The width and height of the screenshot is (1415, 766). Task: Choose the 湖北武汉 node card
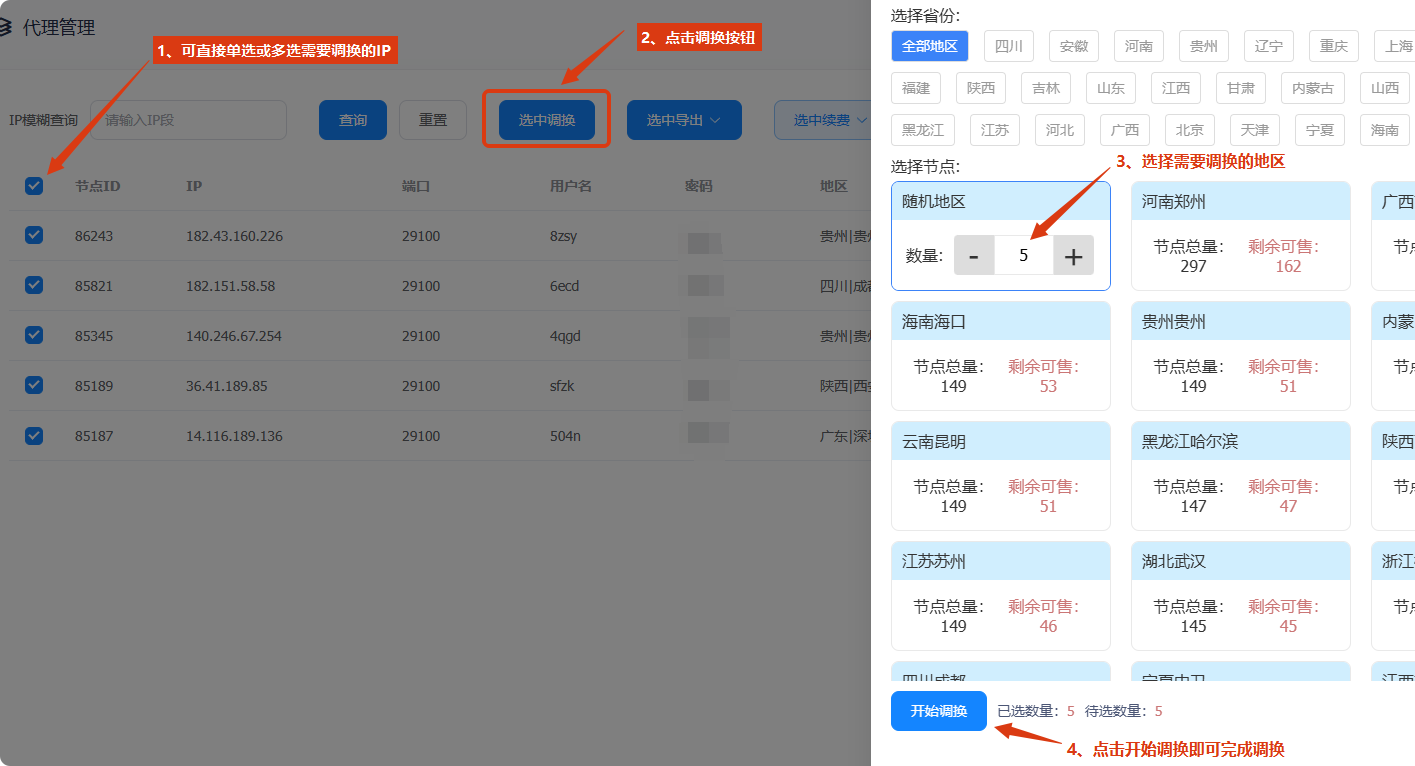point(1241,596)
